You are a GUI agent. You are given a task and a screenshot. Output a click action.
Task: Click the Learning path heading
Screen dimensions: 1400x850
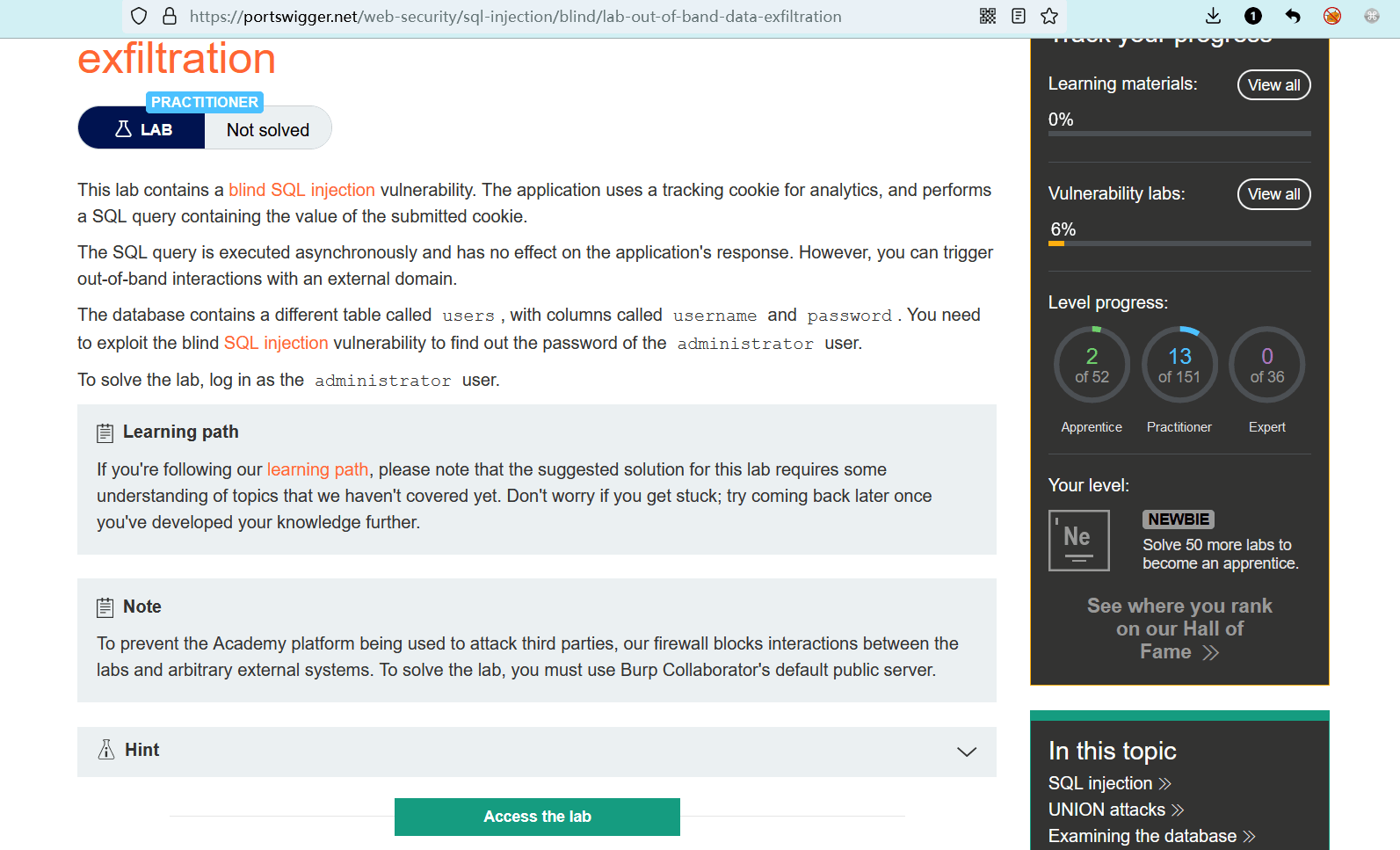pos(181,432)
